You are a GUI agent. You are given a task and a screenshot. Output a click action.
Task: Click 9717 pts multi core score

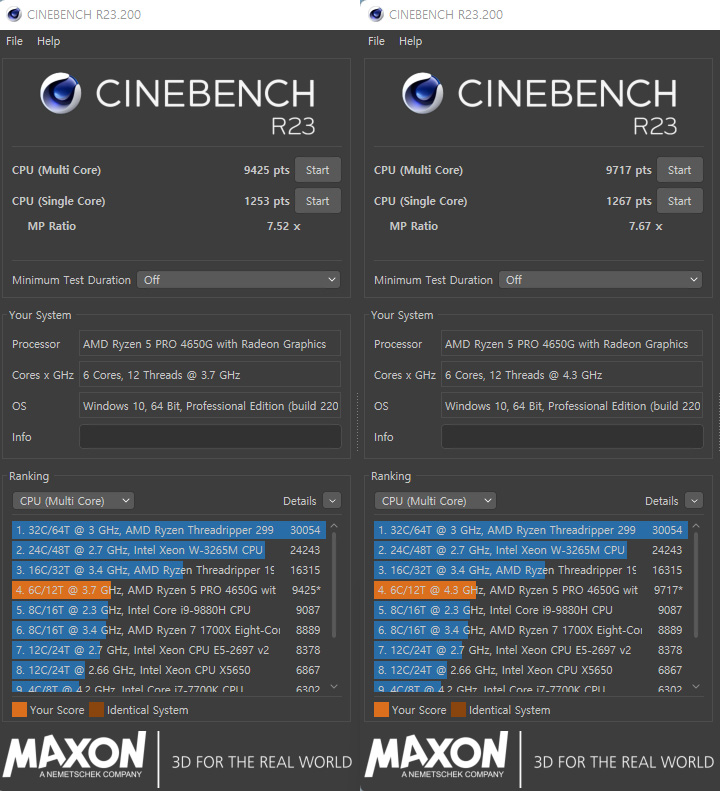[629, 170]
